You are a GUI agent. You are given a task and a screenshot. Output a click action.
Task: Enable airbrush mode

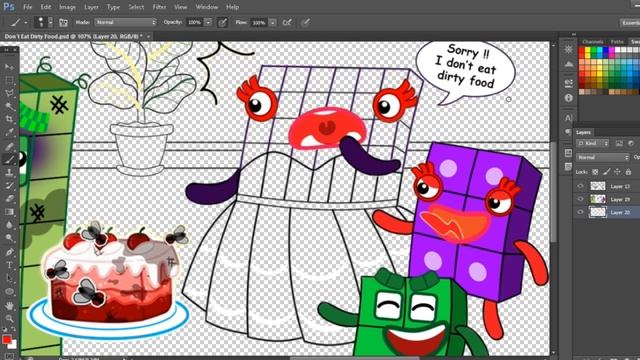click(x=287, y=23)
